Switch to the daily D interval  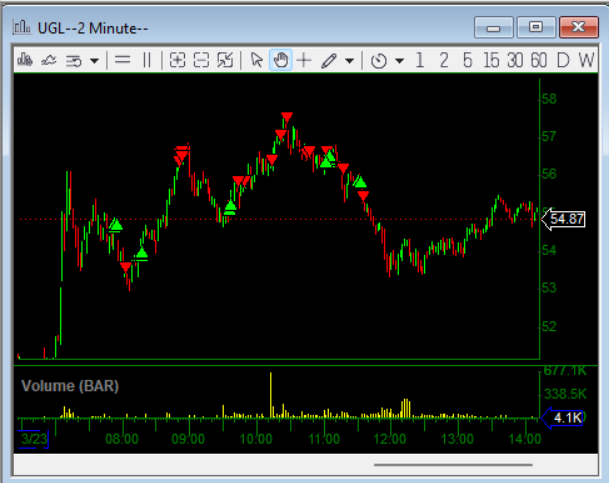click(x=563, y=60)
